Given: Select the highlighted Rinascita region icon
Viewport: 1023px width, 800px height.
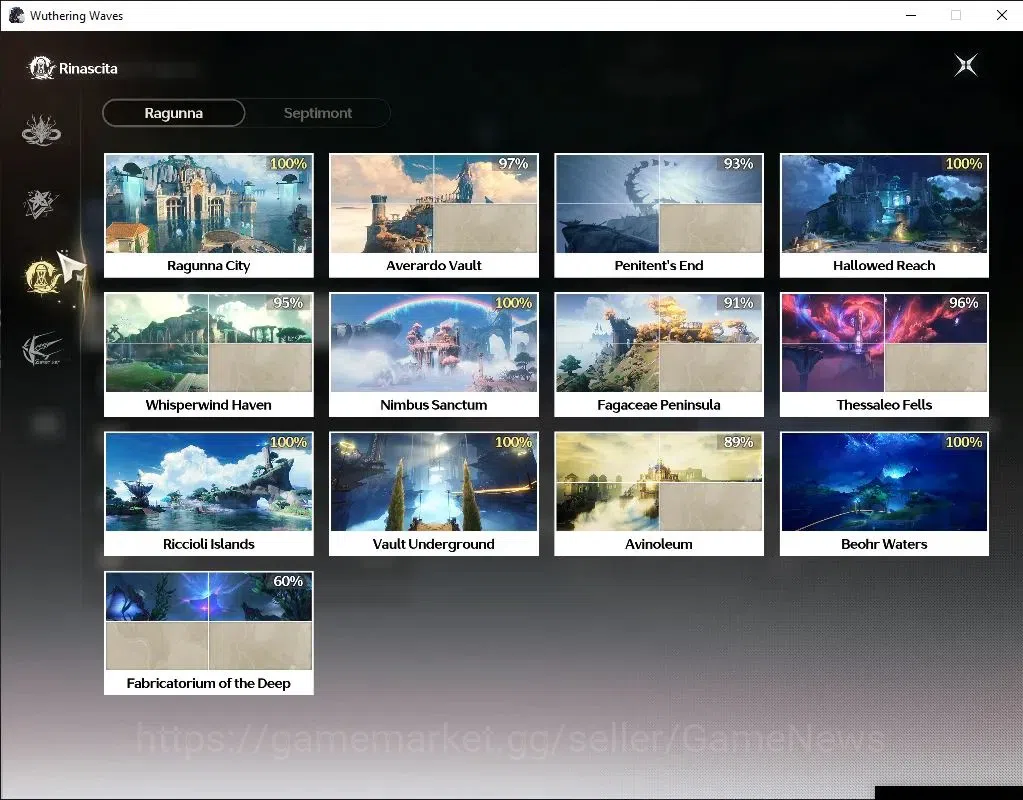Looking at the screenshot, I should coord(42,276).
